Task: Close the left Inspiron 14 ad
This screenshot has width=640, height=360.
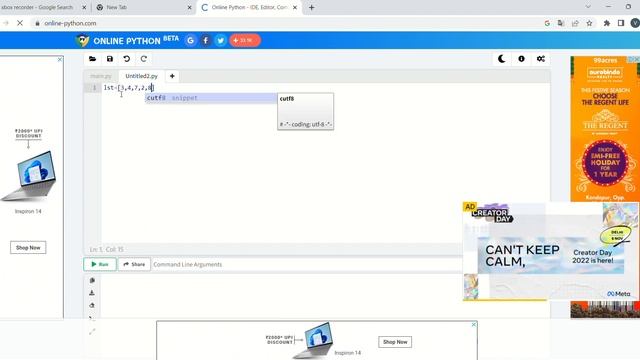Action: click(60, 60)
